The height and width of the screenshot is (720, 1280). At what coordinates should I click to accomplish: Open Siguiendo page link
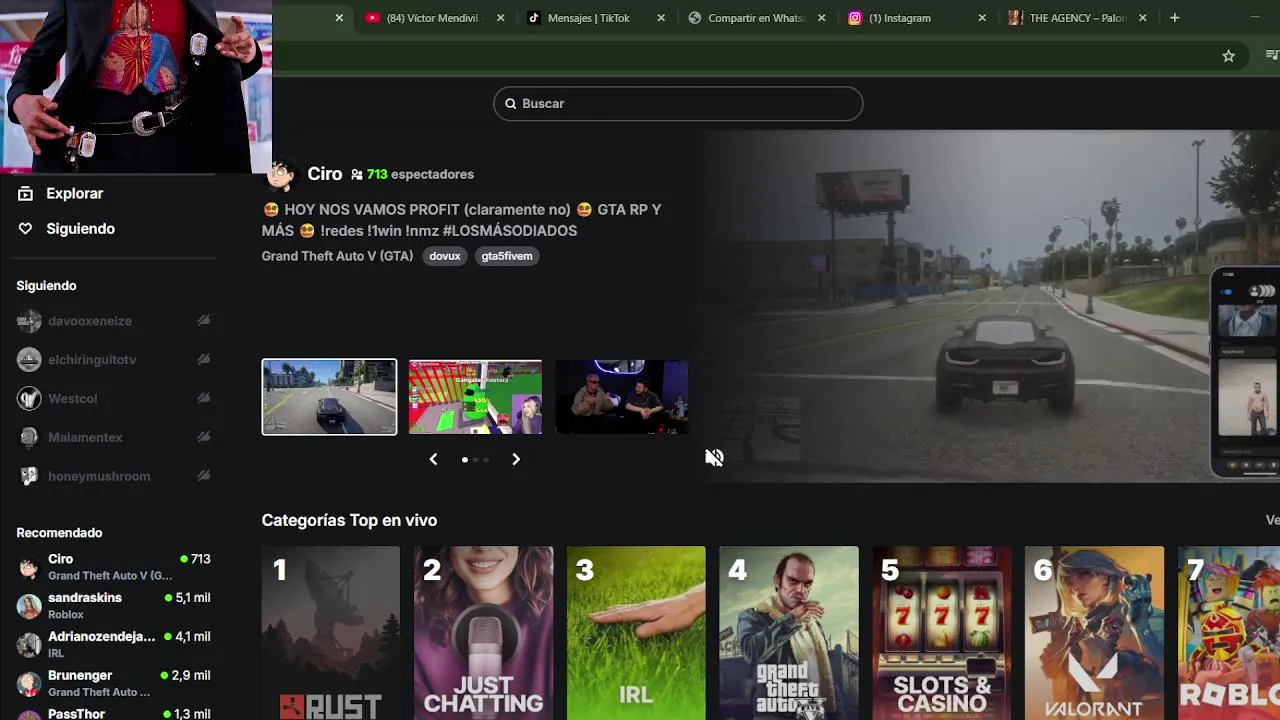(80, 229)
